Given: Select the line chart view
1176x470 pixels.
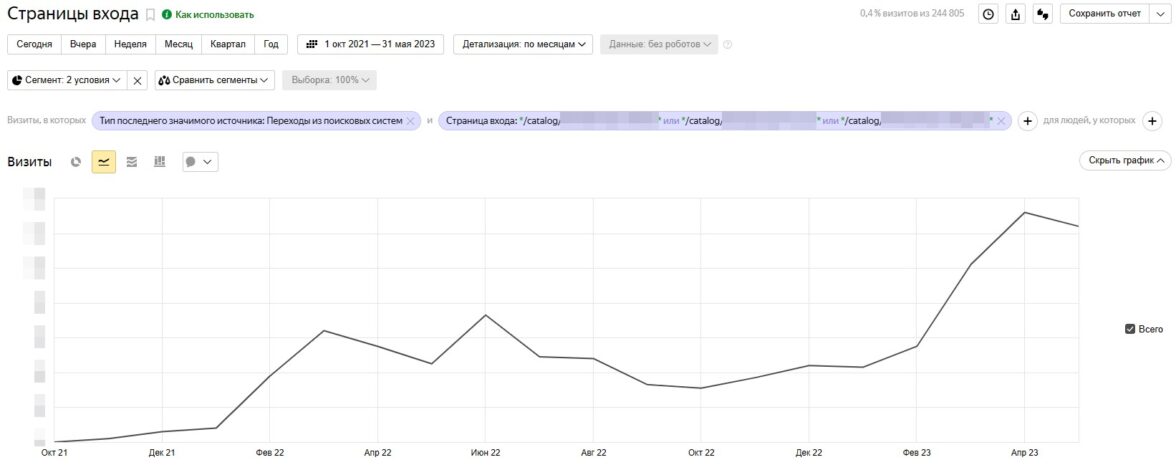Looking at the screenshot, I should tap(104, 162).
